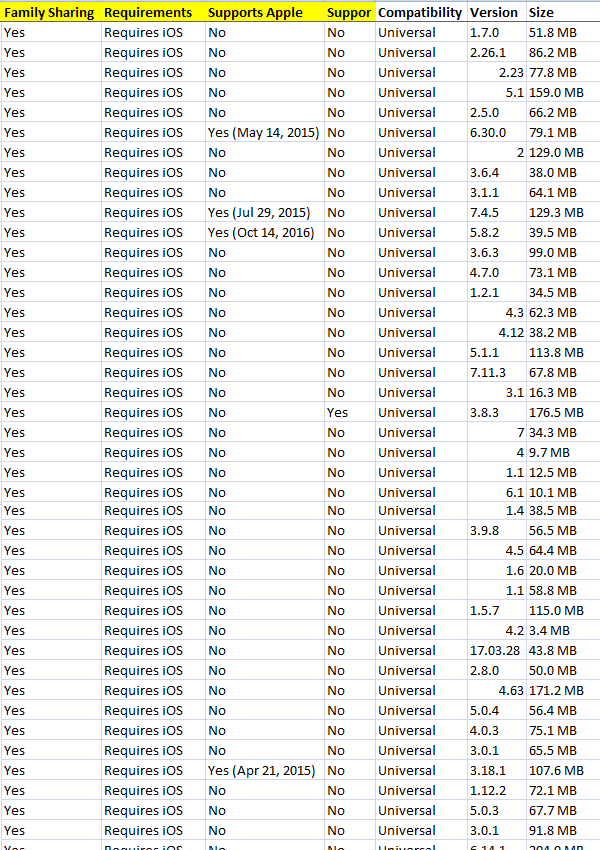Click the size cell 107.6 MB
Image resolution: width=600 pixels, height=850 pixels.
[x=563, y=770]
